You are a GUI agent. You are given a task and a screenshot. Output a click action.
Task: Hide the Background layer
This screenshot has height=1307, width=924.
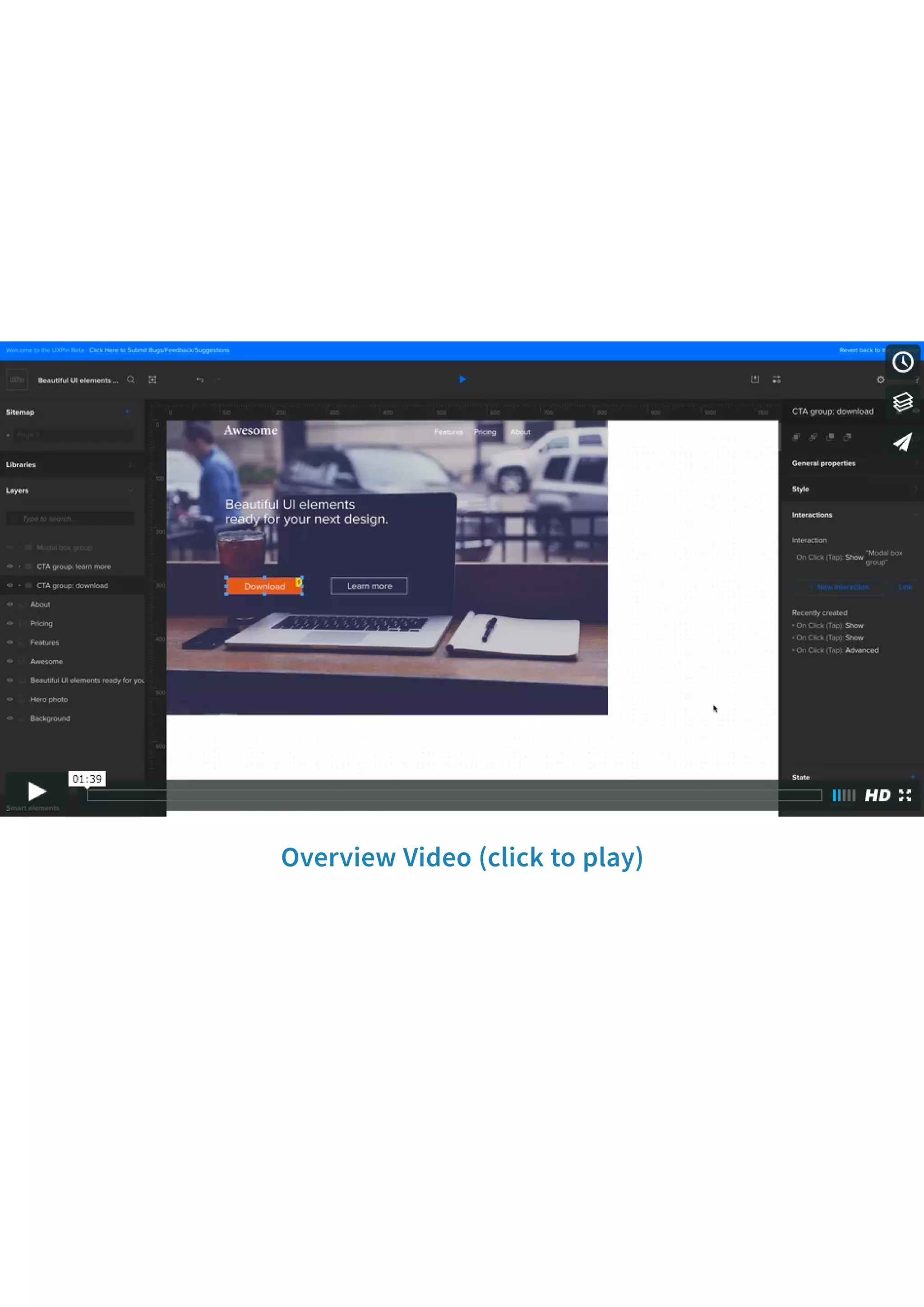[x=9, y=718]
